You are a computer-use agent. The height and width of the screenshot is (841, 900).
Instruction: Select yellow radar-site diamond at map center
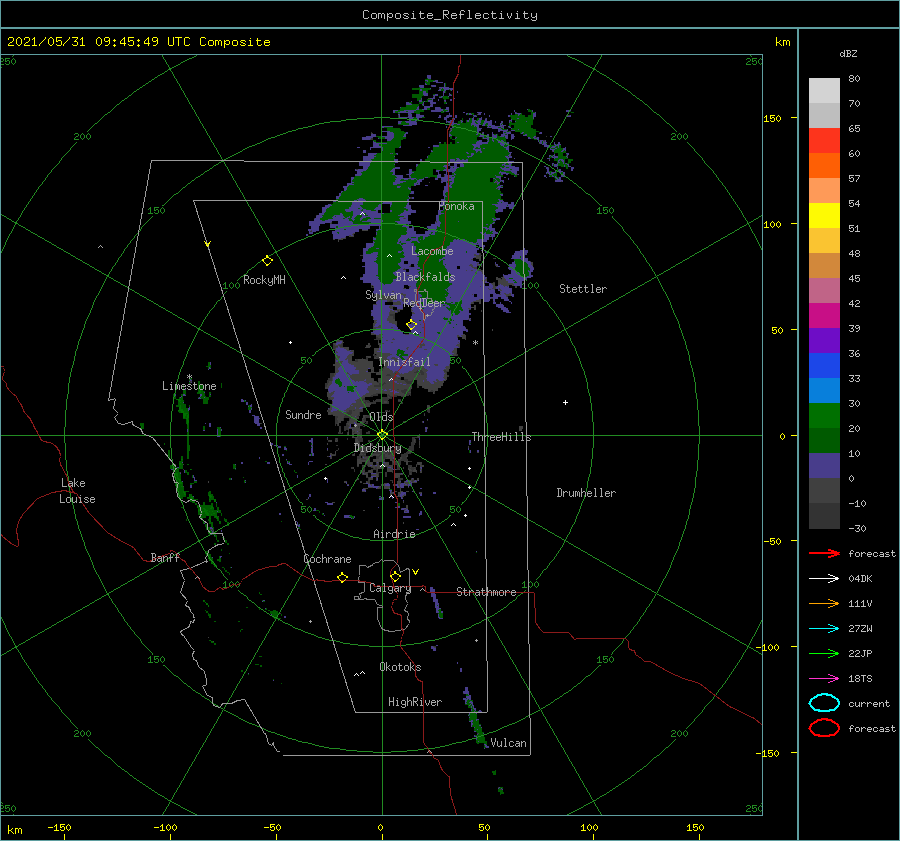[382, 435]
